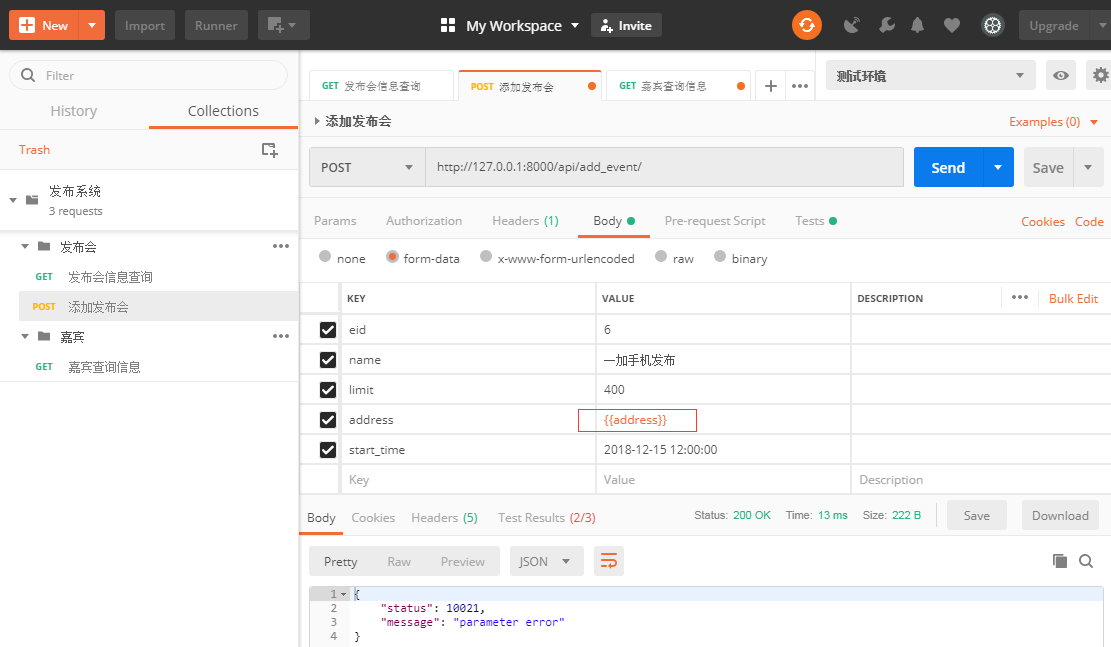Open the new window icon button
Viewport: 1111px width, 647px height.
[283, 26]
